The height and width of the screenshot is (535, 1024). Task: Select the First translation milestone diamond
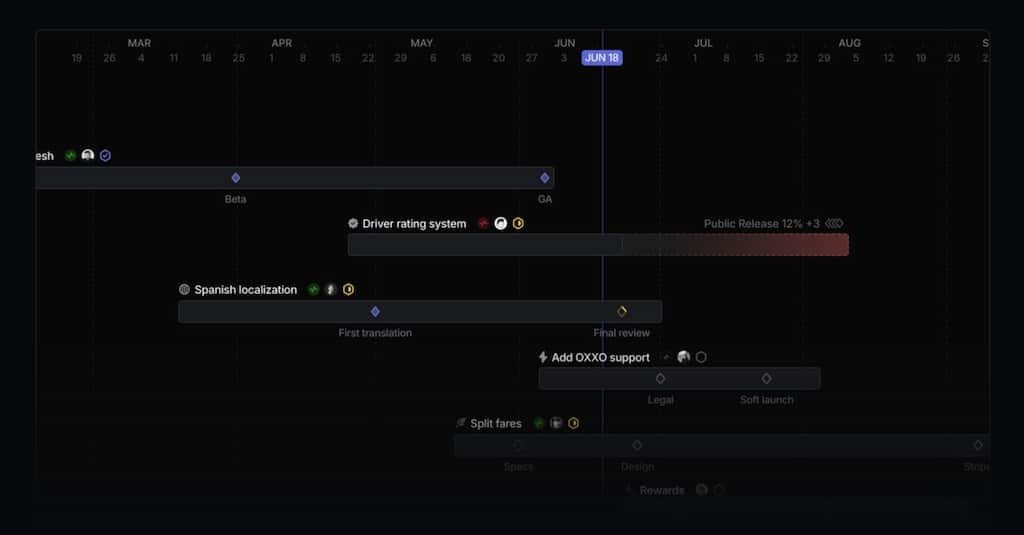point(375,312)
